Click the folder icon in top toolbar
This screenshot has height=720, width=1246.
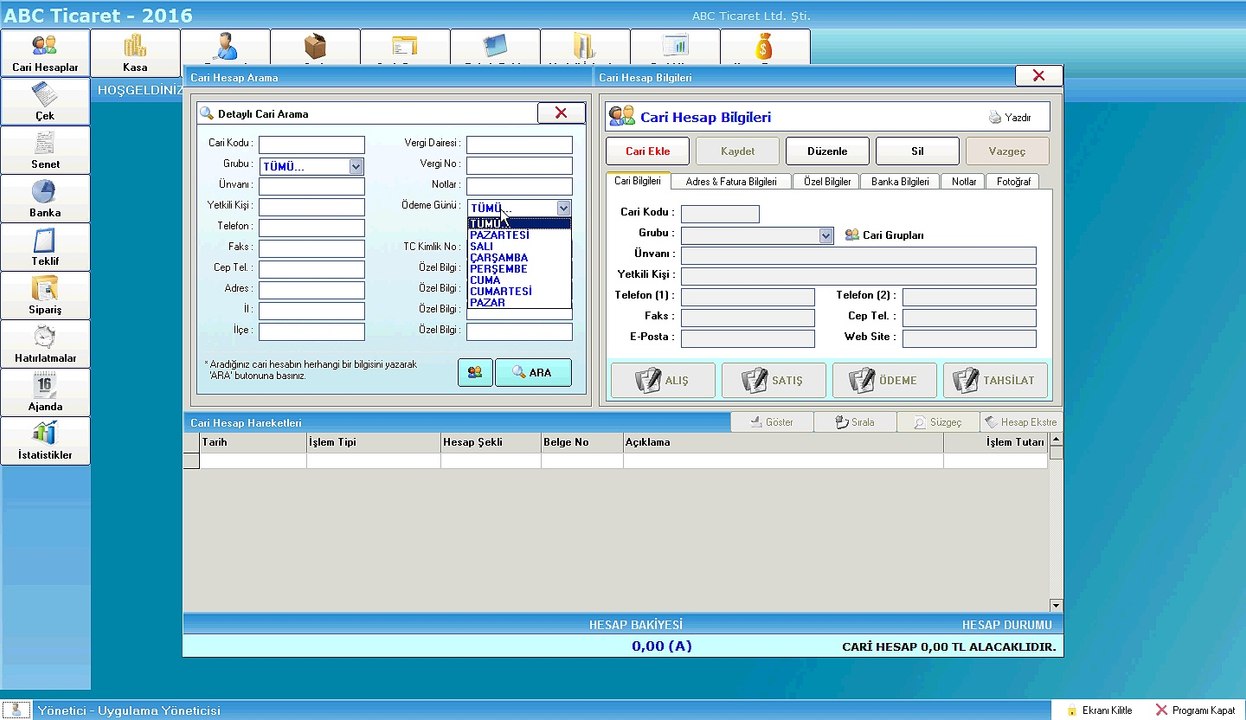point(585,46)
